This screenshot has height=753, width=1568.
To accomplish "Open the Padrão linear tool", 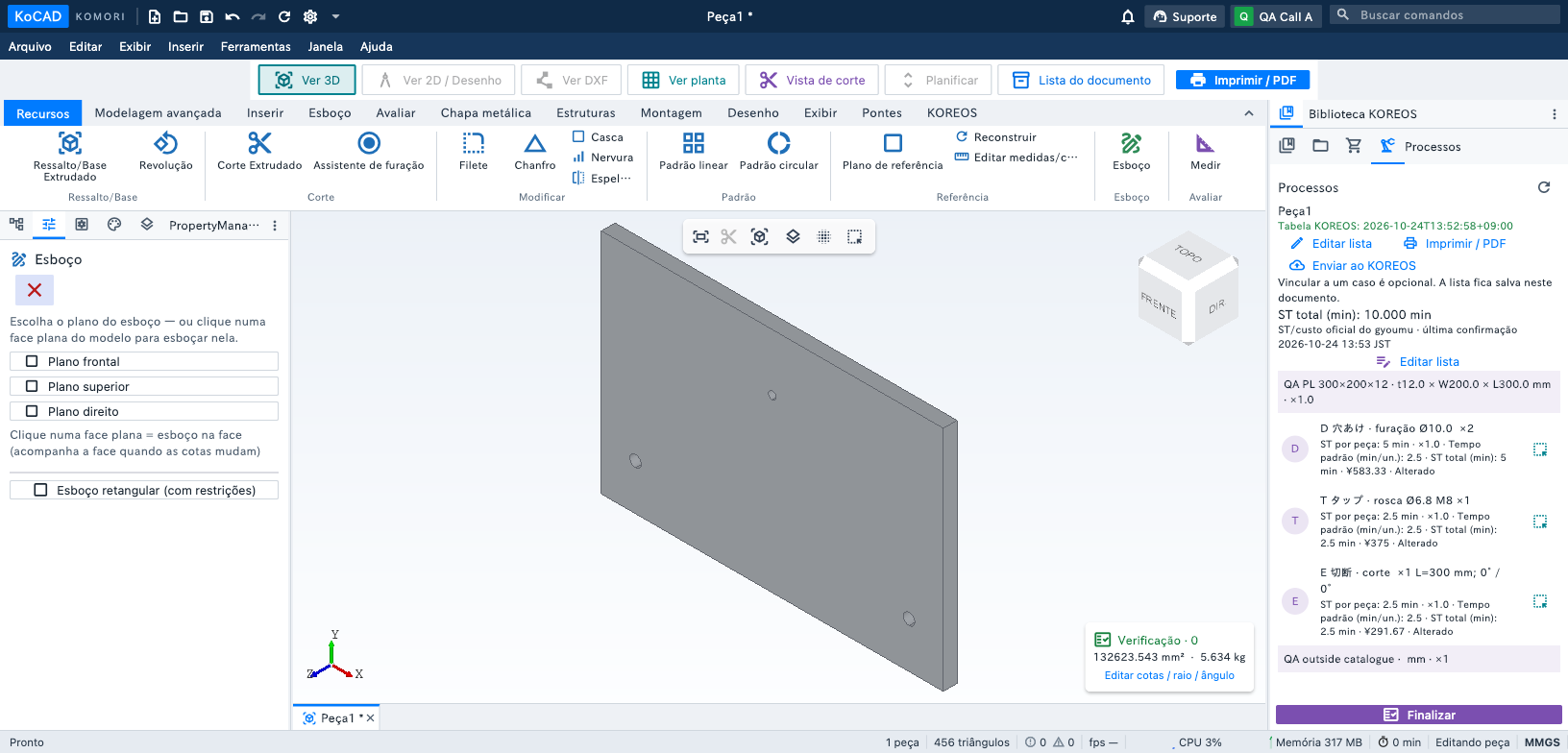I will [694, 152].
